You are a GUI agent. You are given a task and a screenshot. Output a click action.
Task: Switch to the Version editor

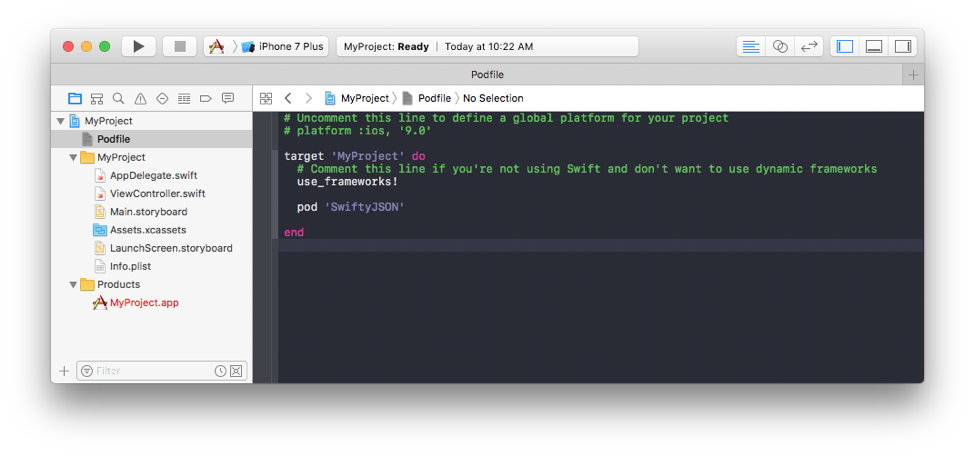(x=808, y=47)
